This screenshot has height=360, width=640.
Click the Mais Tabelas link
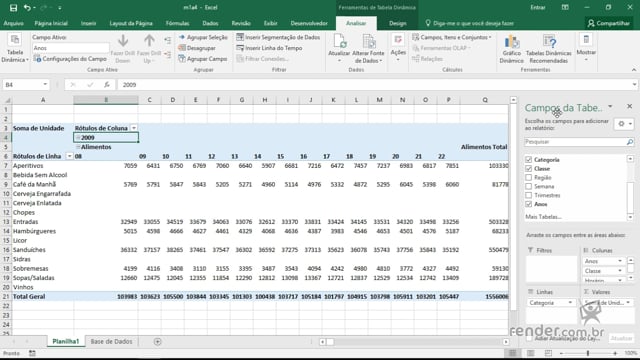click(543, 217)
